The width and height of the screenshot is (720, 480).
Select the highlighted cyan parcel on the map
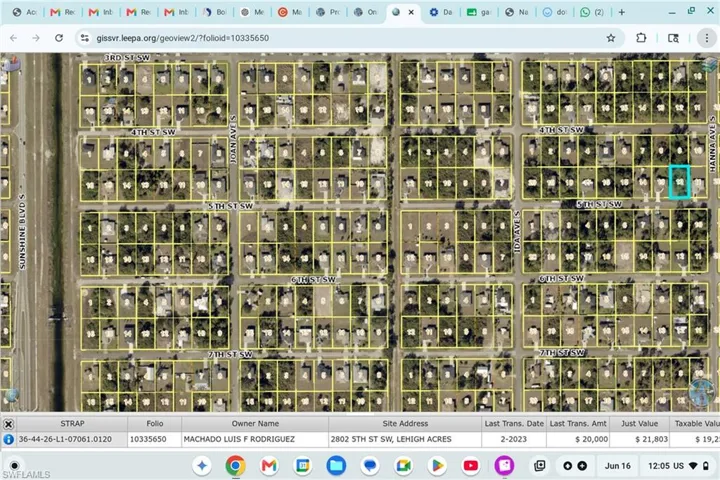pyautogui.click(x=680, y=182)
